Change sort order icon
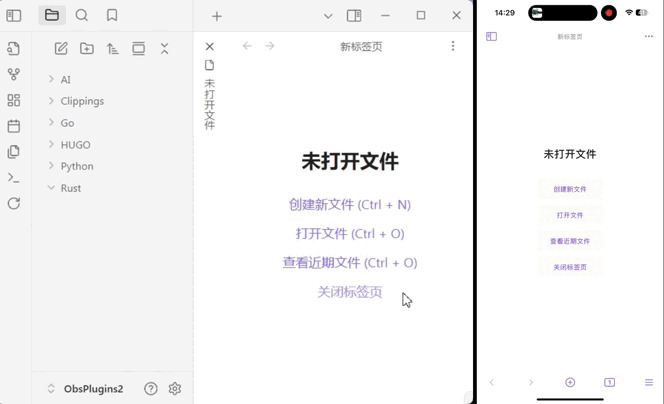The height and width of the screenshot is (404, 664). click(113, 49)
